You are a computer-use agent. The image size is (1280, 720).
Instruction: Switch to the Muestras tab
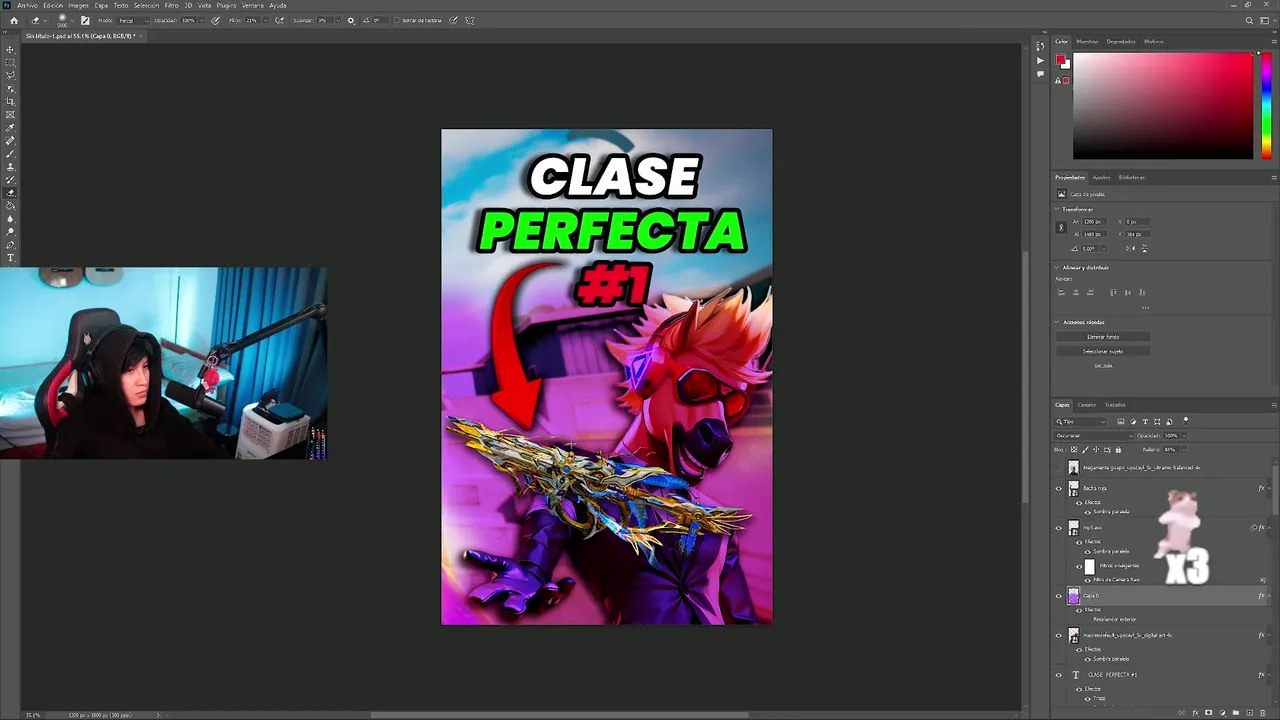coord(1087,41)
